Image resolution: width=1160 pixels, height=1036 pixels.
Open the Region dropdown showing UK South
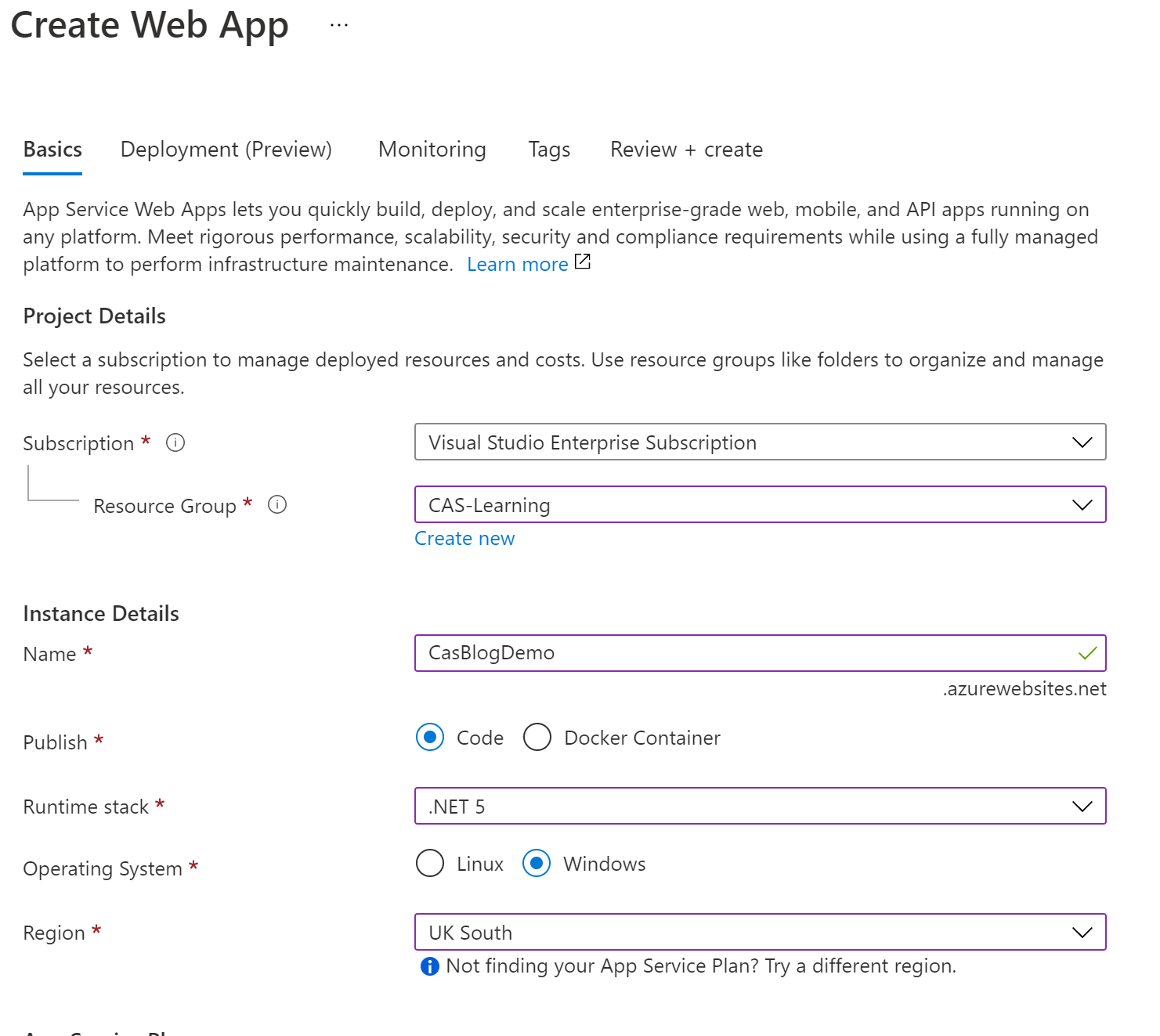760,933
